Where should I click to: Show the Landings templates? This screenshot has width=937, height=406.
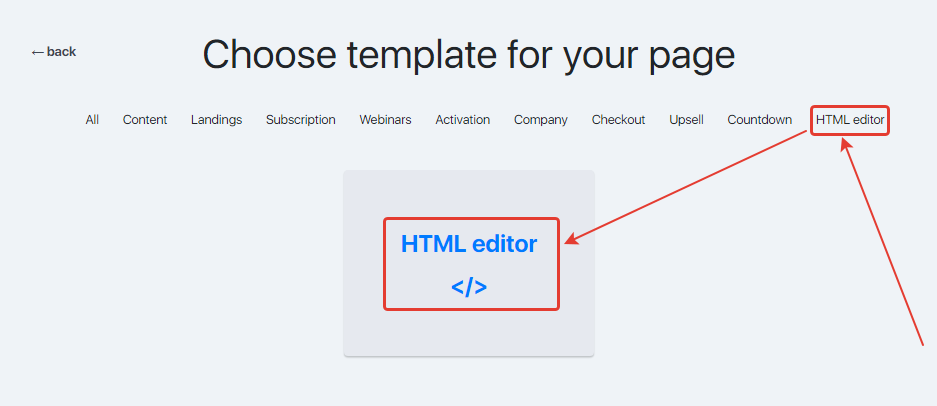pyautogui.click(x=216, y=120)
